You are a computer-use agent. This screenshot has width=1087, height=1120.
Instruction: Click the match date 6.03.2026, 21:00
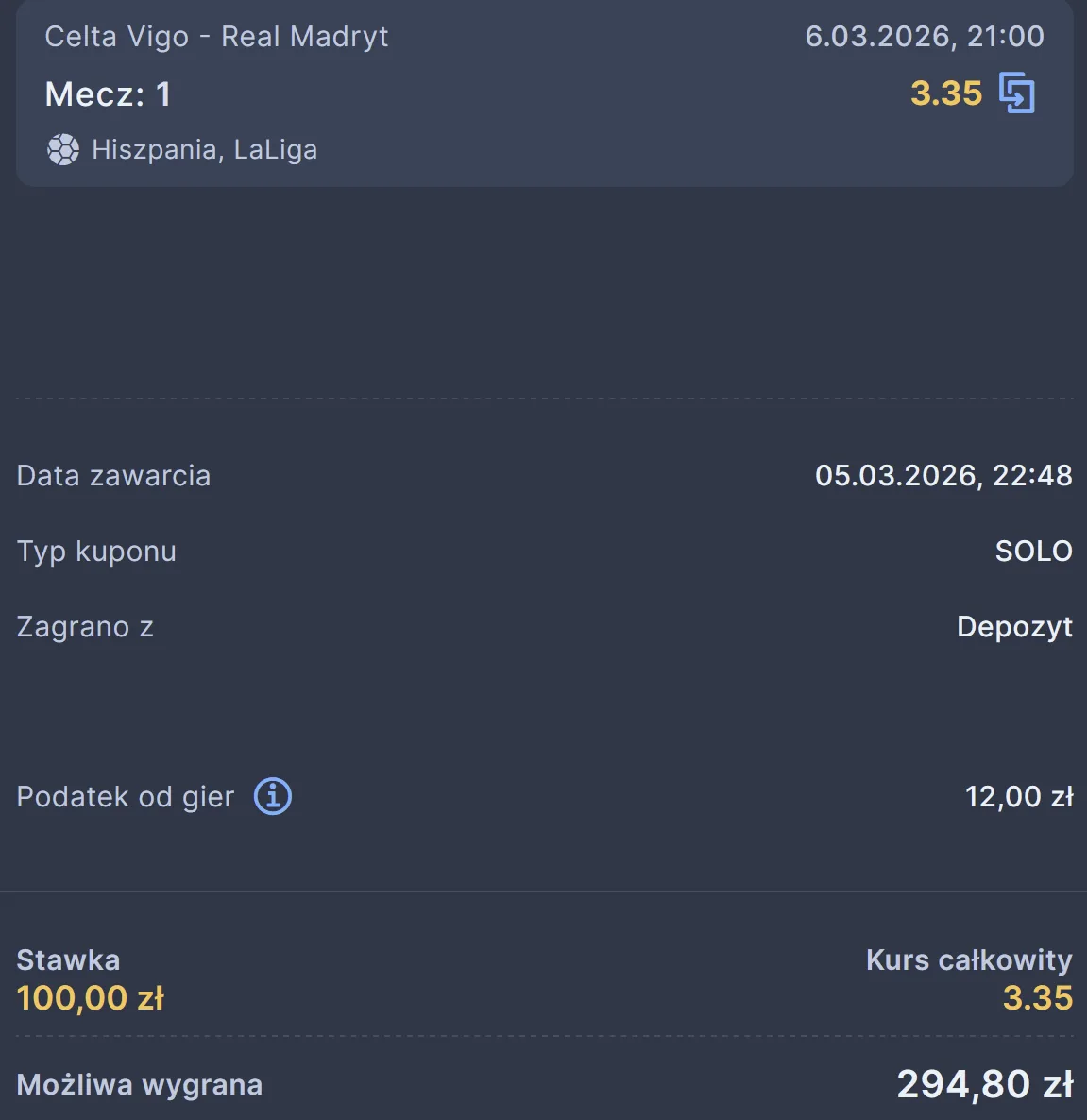[924, 37]
